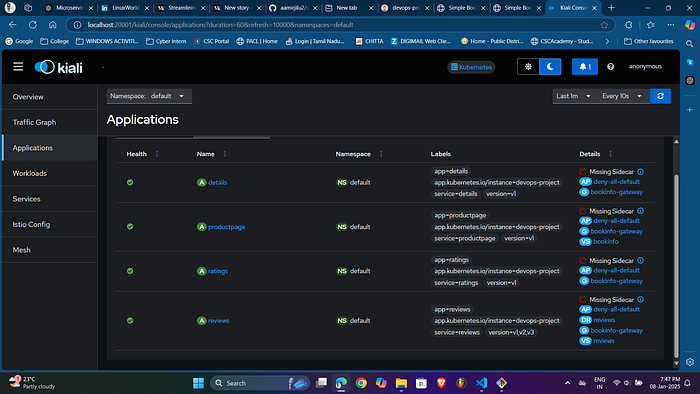The image size is (700, 394).
Task: Open the productpage application link
Action: pos(226,227)
